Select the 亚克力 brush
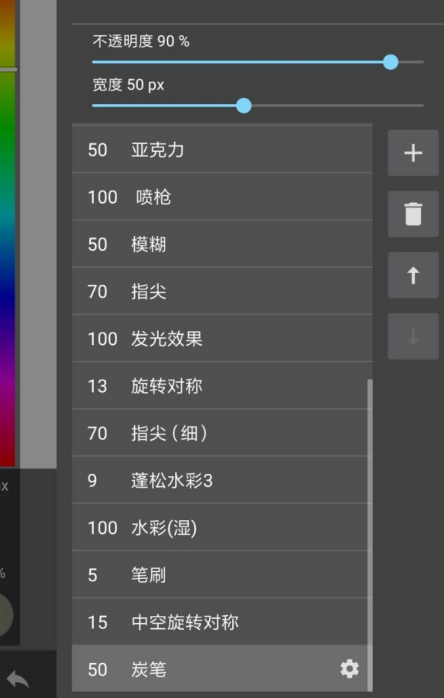 tap(222, 150)
